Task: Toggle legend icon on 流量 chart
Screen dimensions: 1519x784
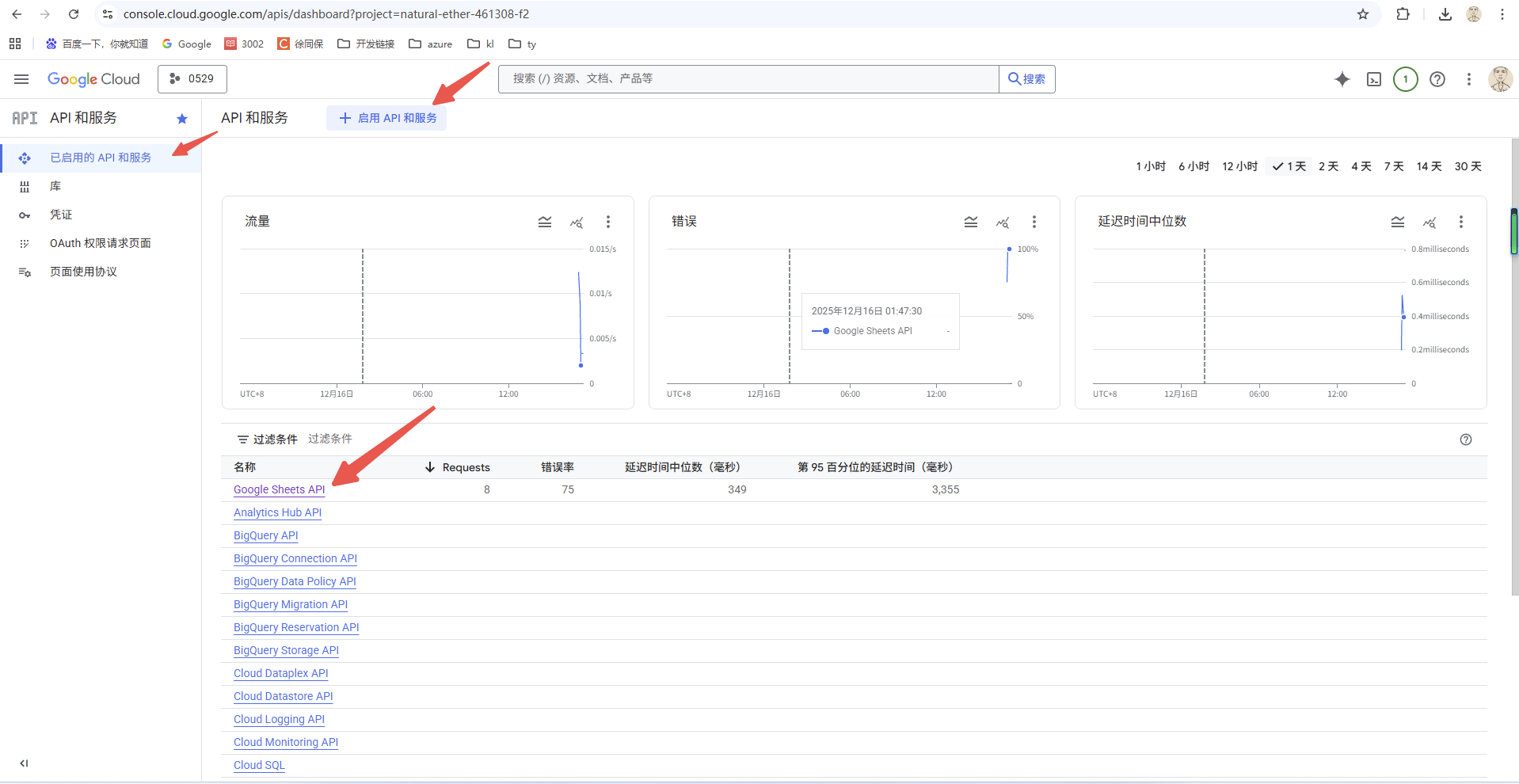Action: (545, 222)
